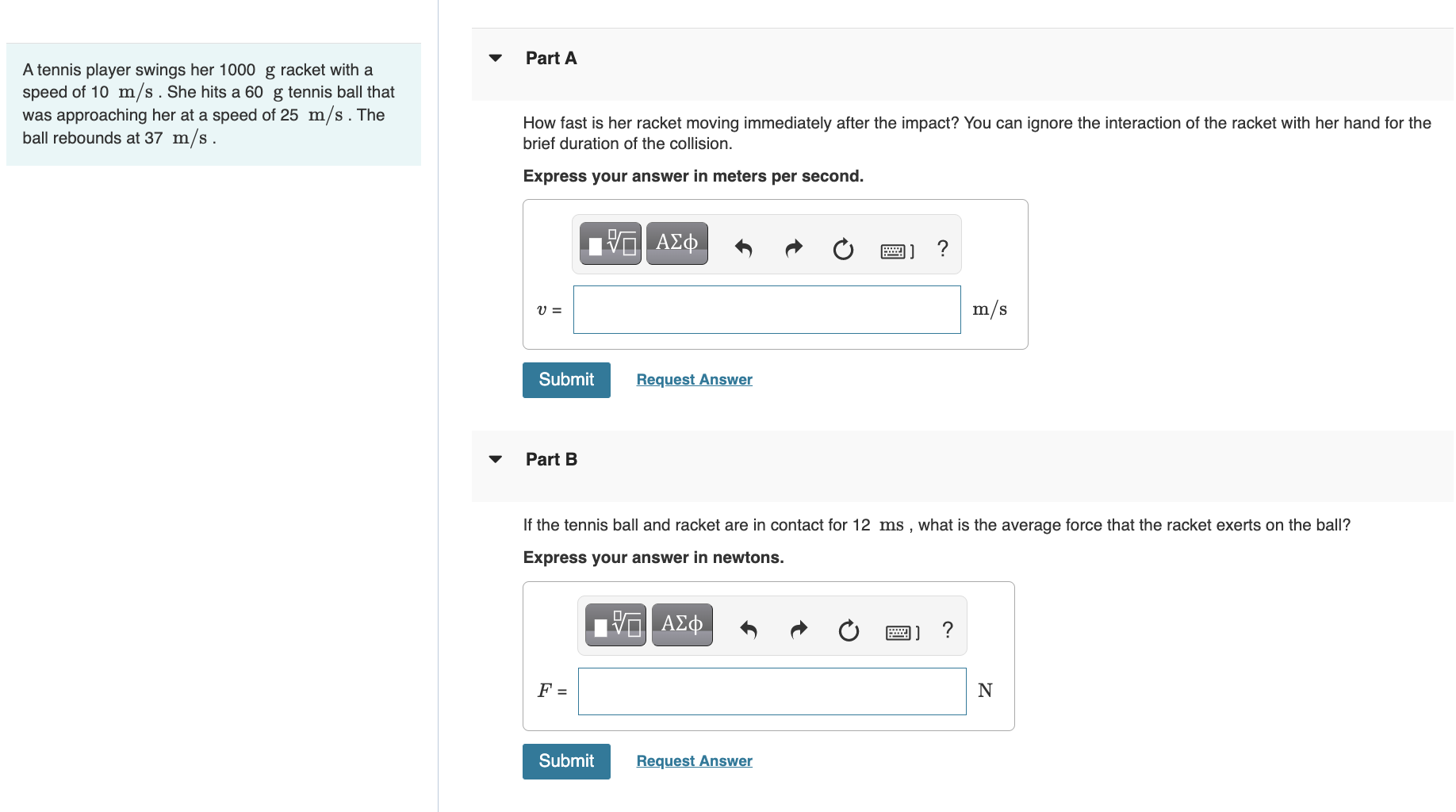Request Answer for Part B

coord(695,761)
